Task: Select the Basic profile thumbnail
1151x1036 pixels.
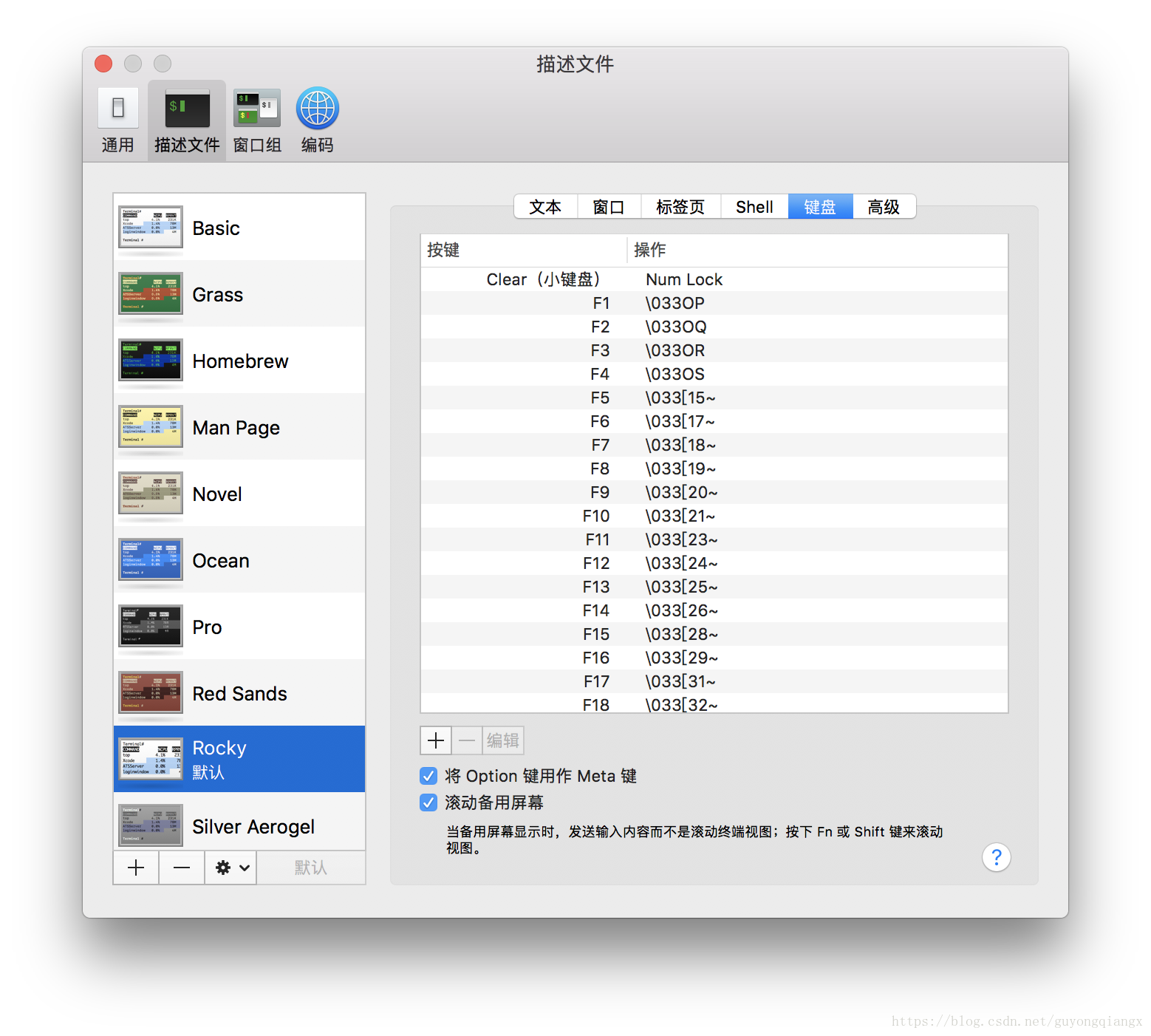Action: tap(151, 228)
